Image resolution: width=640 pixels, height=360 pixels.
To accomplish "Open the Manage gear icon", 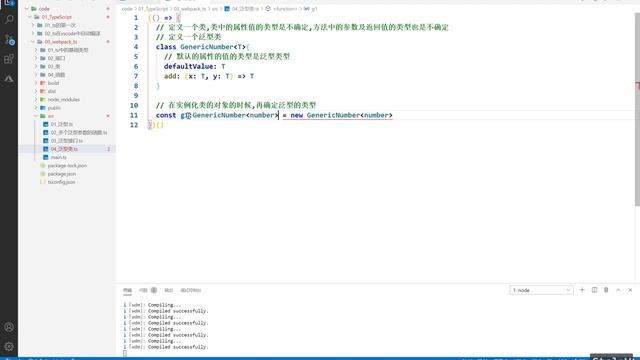I will pyautogui.click(x=9, y=347).
